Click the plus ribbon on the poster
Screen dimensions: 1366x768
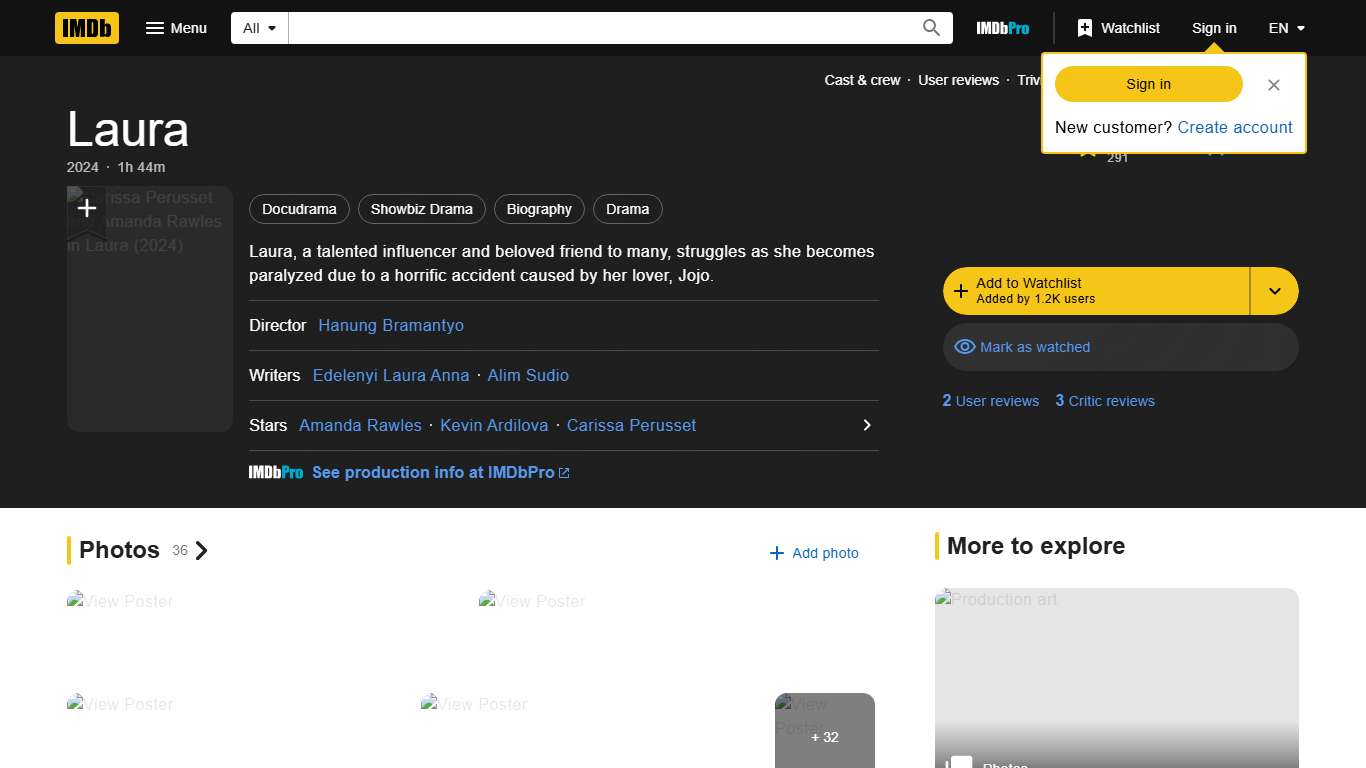click(x=87, y=209)
